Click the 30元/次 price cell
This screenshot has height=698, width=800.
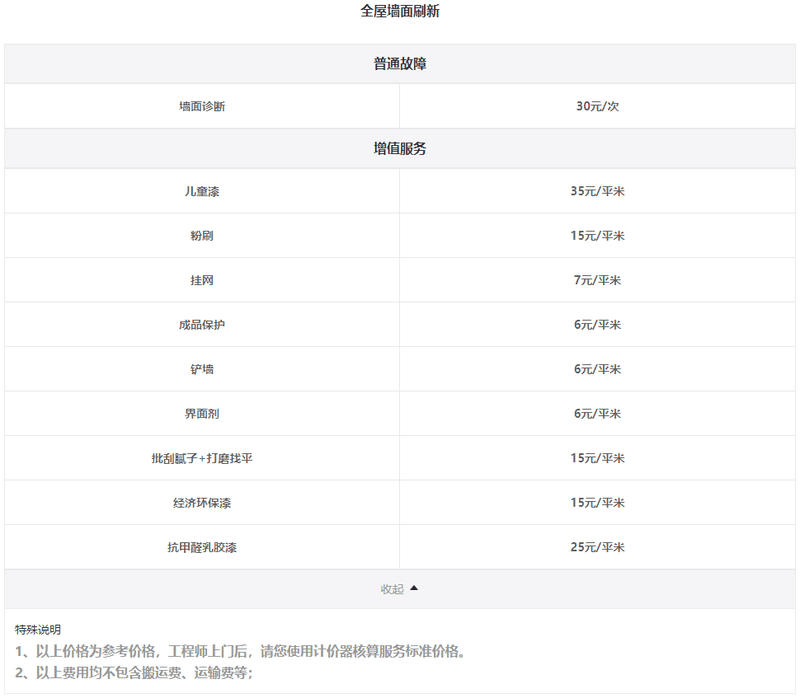pos(598,106)
